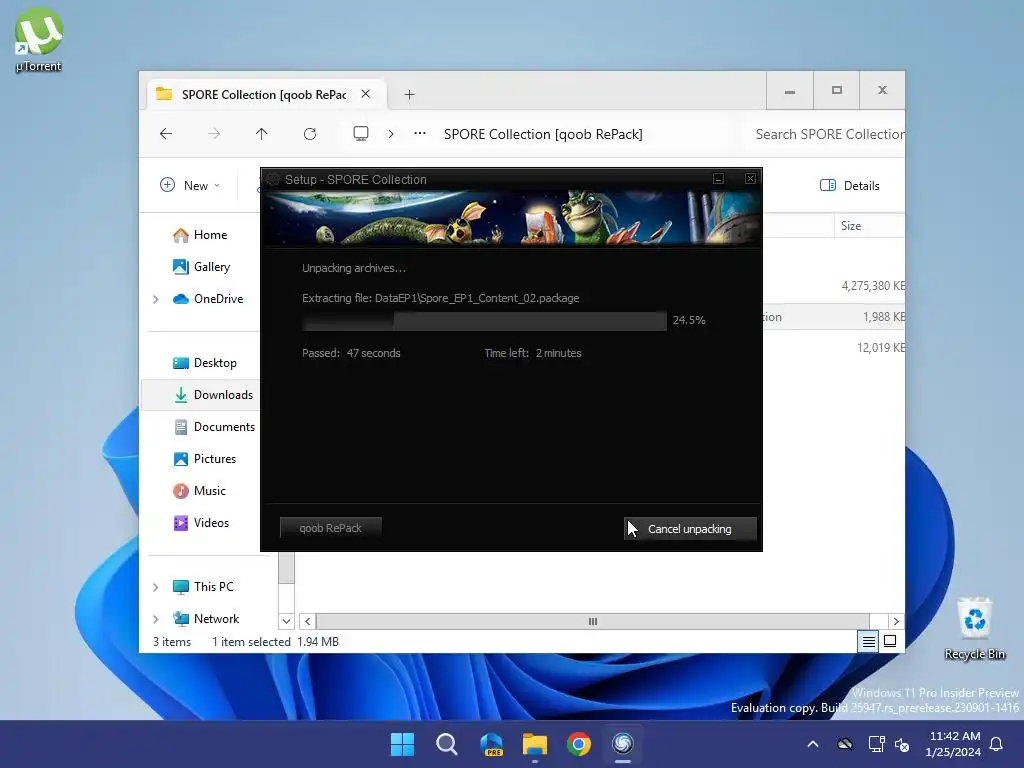Switch to large thumbnails view layout

pyautogui.click(x=890, y=642)
